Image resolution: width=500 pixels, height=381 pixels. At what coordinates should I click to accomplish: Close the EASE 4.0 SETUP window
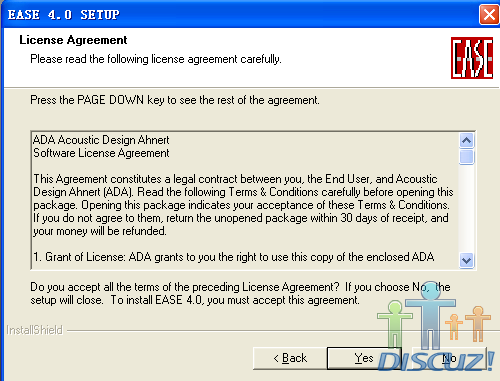[489, 15]
